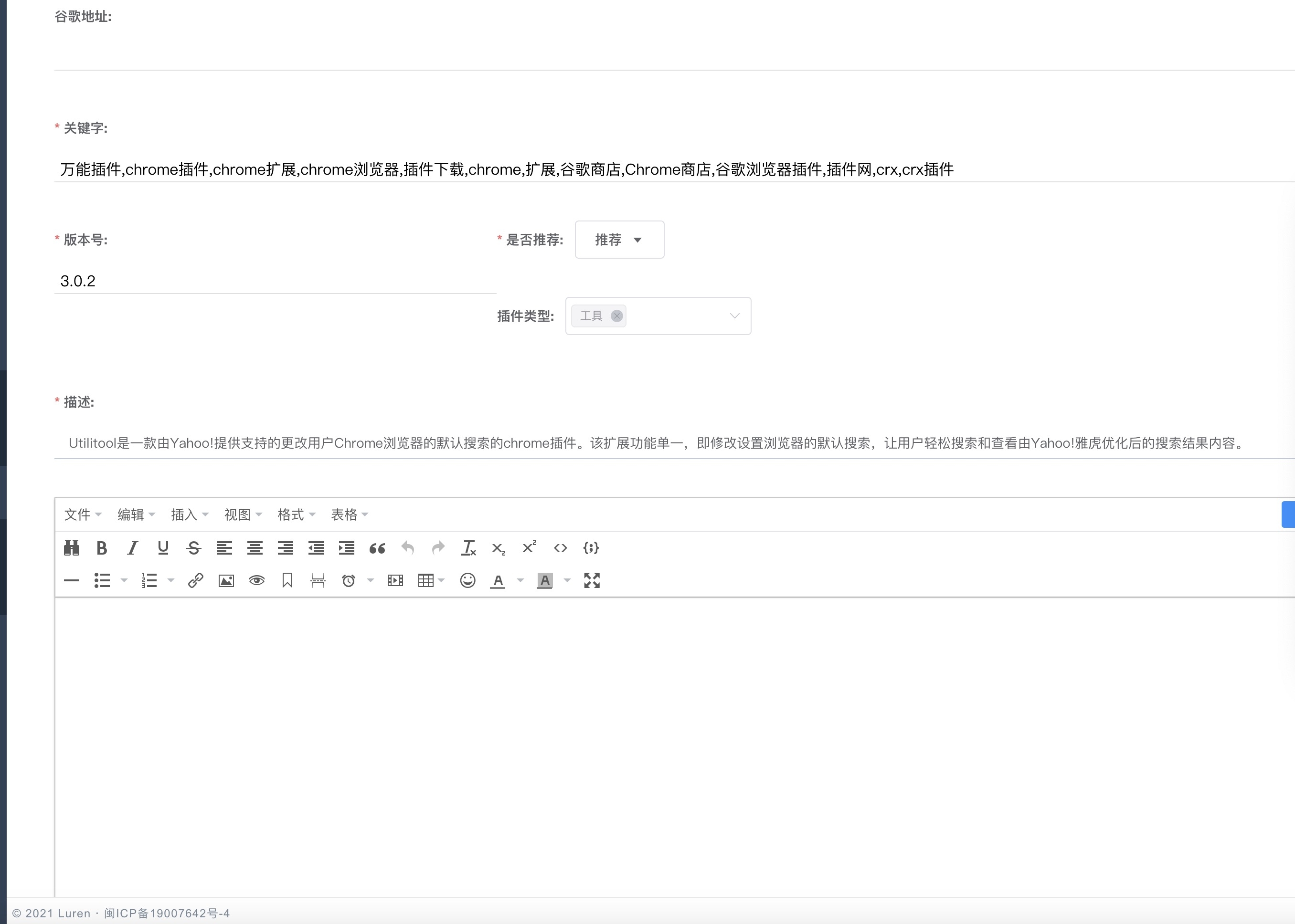Open the 插入 menu in editor

click(190, 515)
